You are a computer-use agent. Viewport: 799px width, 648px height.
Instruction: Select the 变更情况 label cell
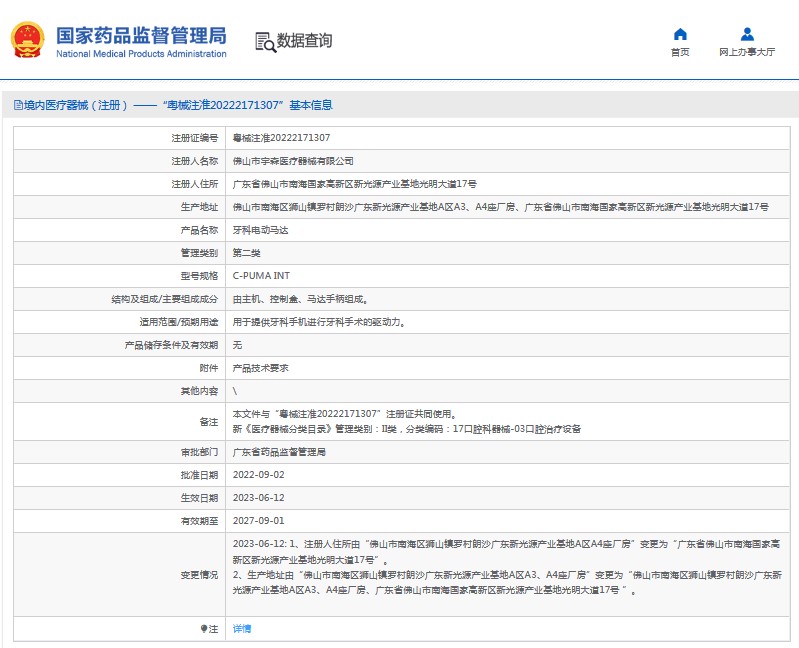(x=120, y=575)
